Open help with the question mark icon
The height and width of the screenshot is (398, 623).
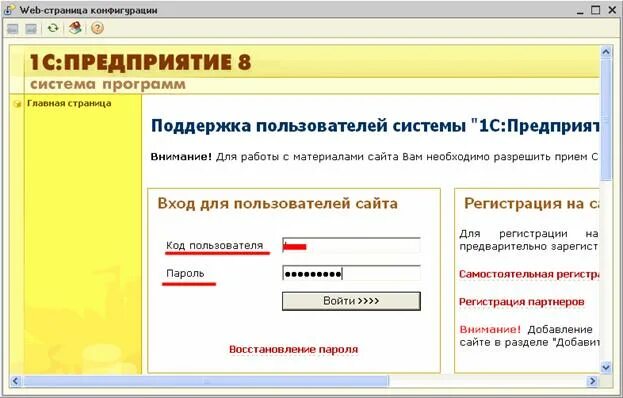click(x=97, y=28)
